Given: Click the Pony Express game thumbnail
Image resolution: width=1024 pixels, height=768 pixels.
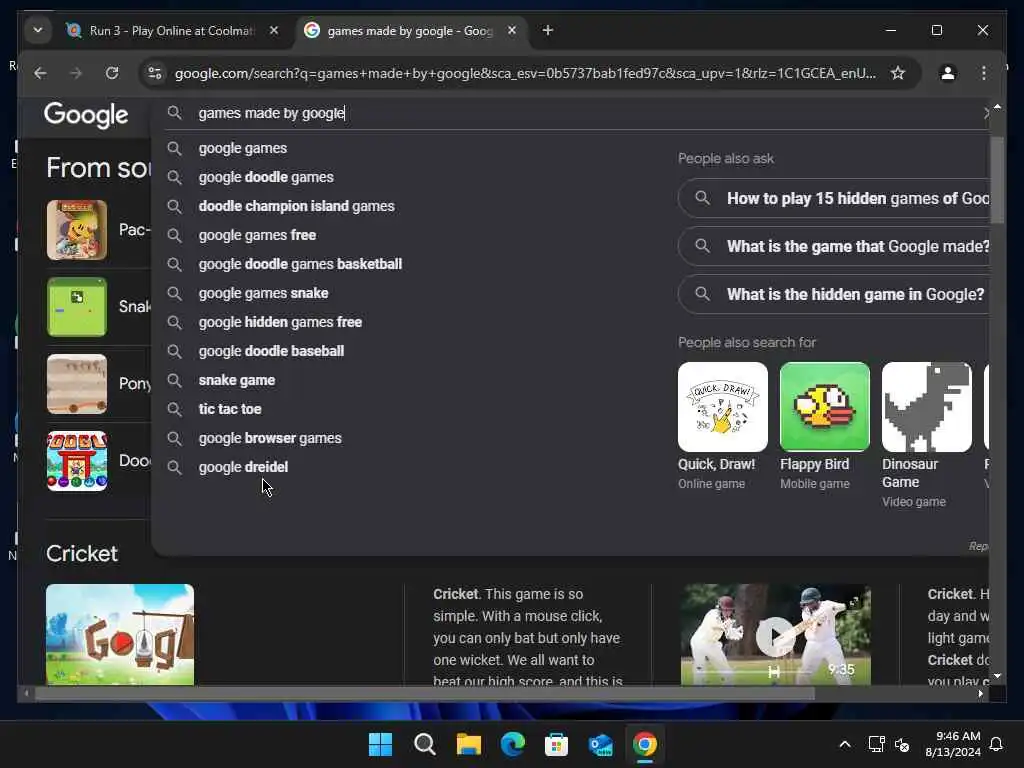Looking at the screenshot, I should tap(77, 384).
